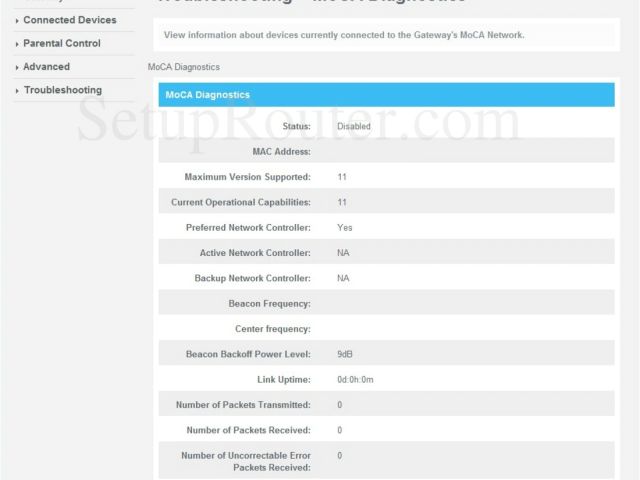
Task: Expand the arrow beside Troubleshooting
Action: tap(17, 91)
